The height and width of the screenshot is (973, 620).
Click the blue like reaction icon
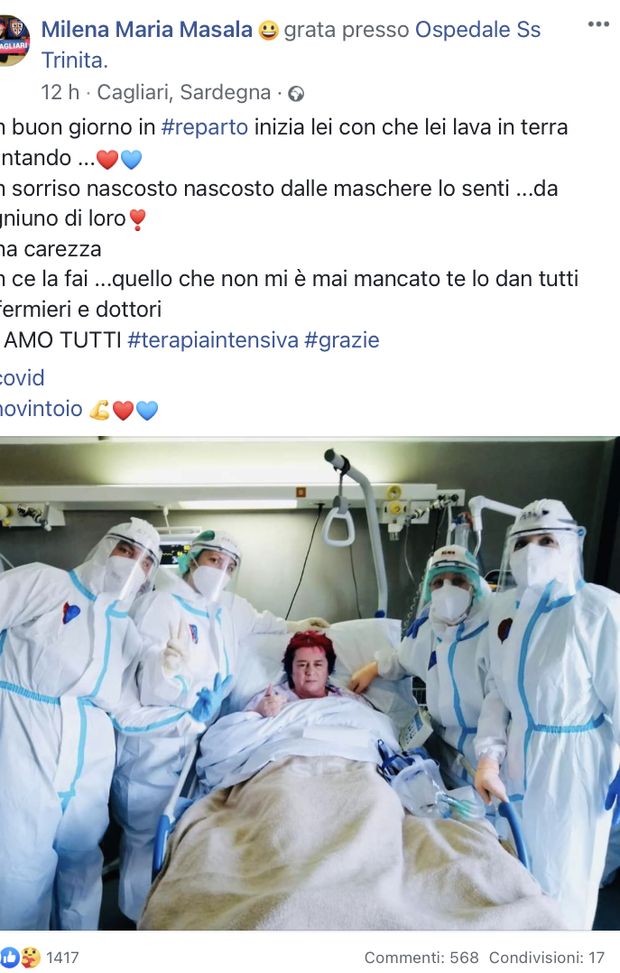pyautogui.click(x=9, y=957)
